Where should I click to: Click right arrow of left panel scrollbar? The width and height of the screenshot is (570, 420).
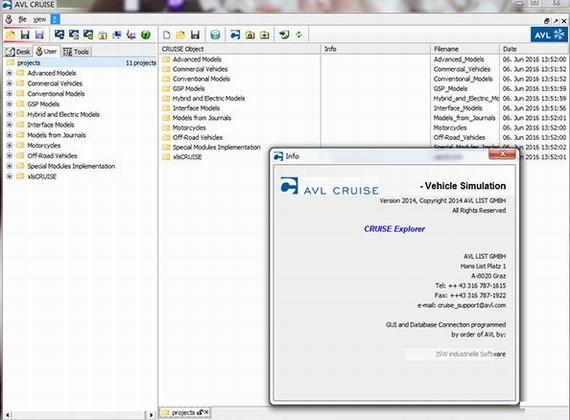[x=151, y=415]
